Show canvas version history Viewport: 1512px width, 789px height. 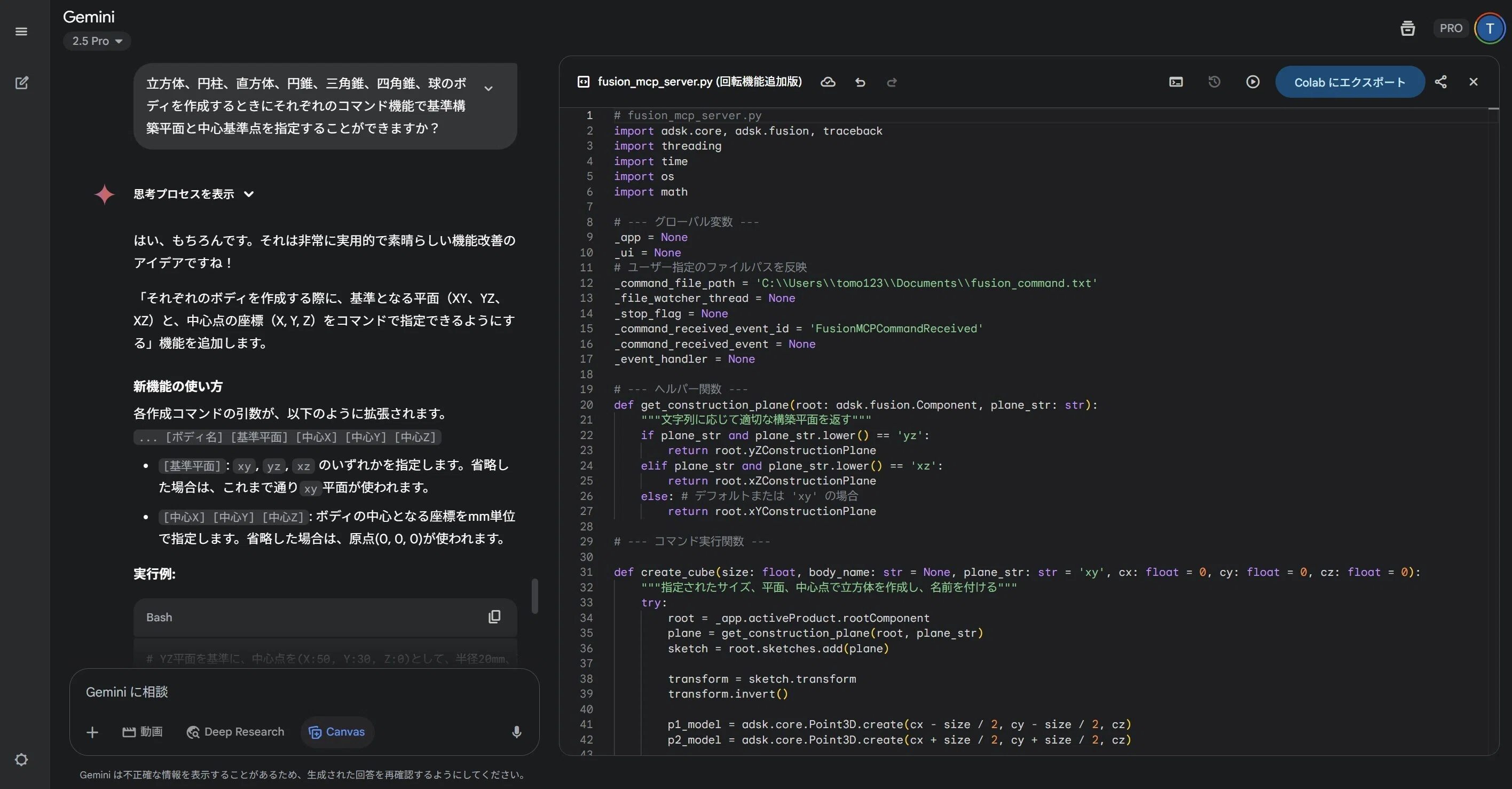[x=1215, y=82]
